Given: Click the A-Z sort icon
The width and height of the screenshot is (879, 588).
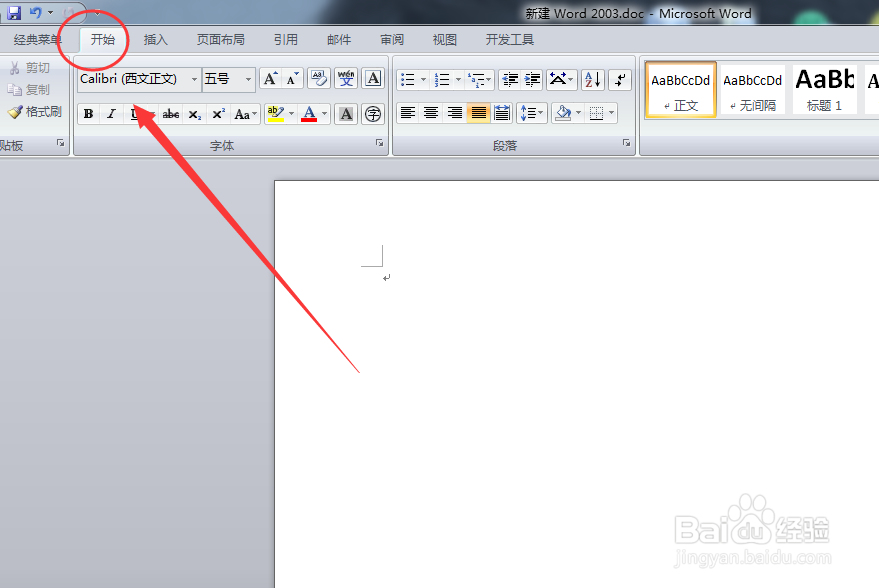Looking at the screenshot, I should pyautogui.click(x=593, y=80).
